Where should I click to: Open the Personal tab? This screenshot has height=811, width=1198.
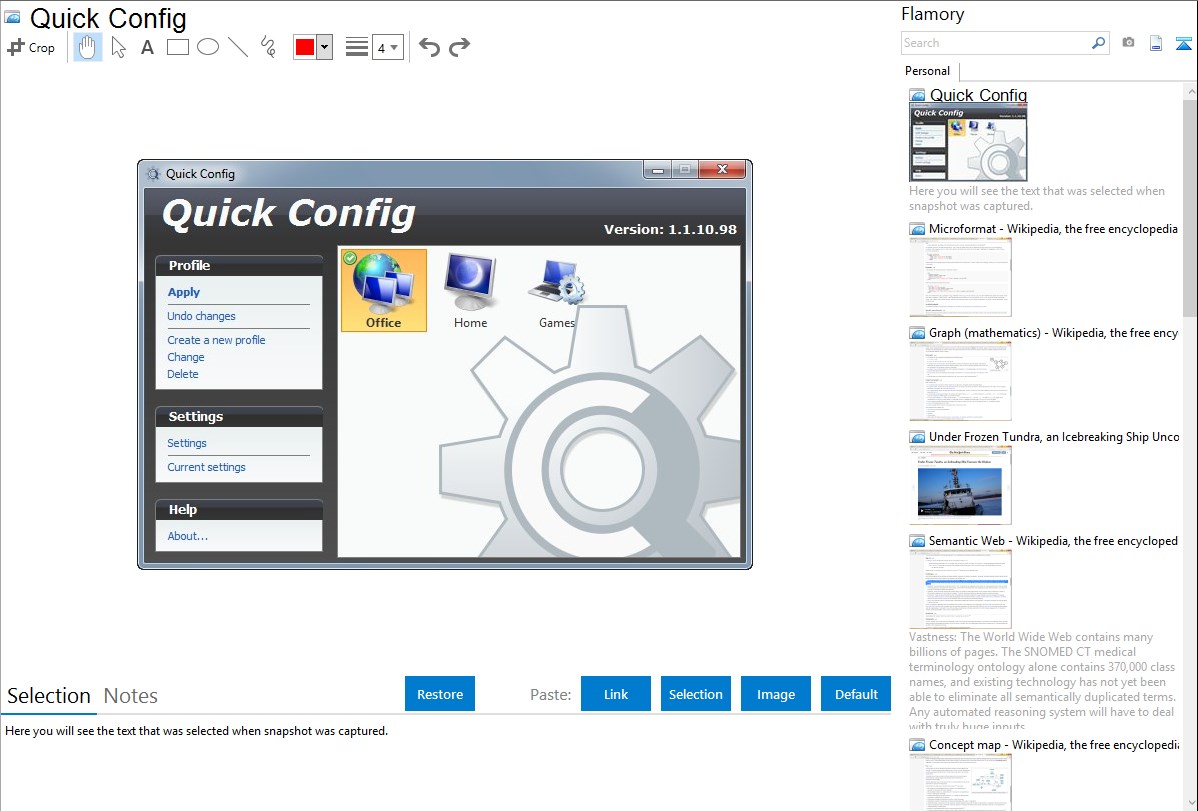[x=927, y=71]
